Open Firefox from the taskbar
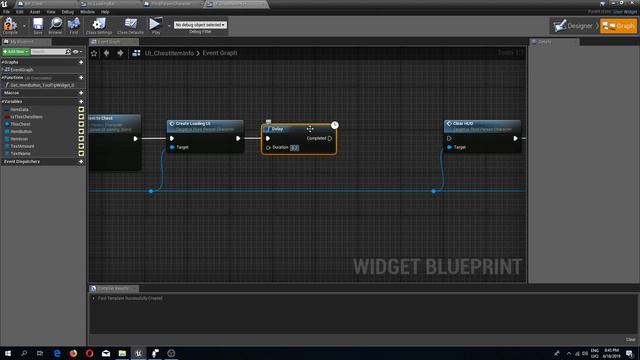640x360 pixels. [x=73, y=353]
